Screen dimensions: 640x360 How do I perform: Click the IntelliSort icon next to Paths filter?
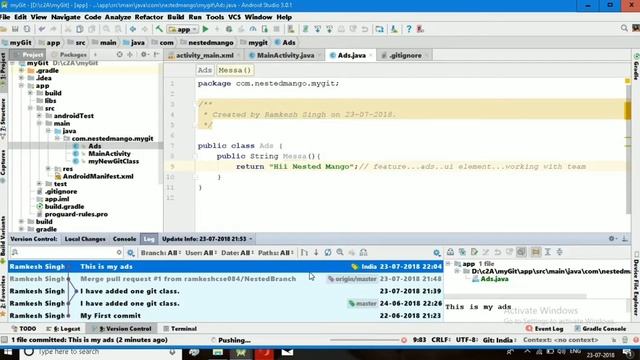pos(304,252)
